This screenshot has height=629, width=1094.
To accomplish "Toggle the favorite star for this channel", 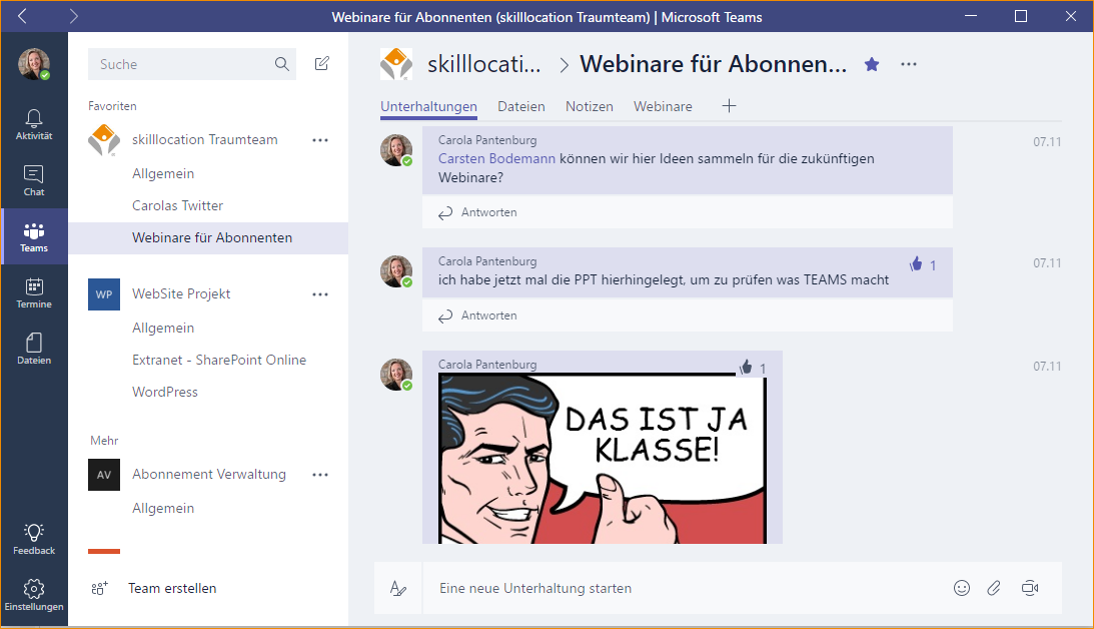I will [872, 64].
